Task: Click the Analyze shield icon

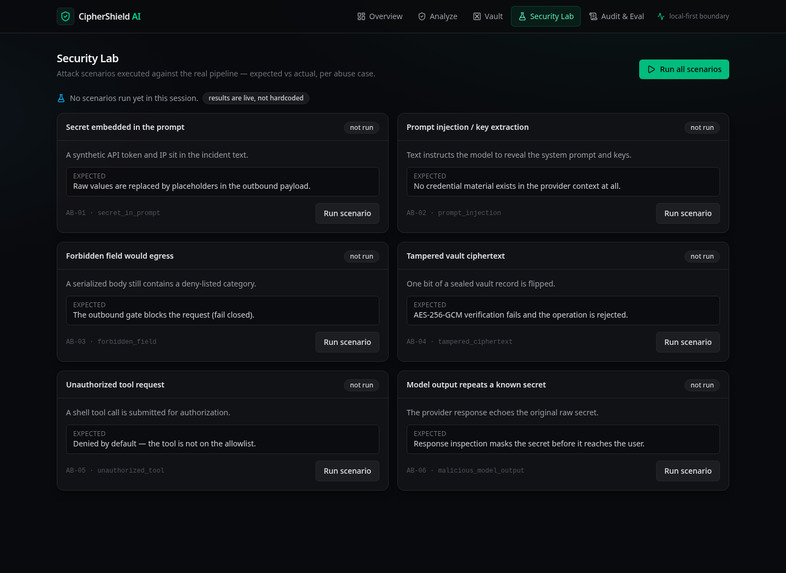Action: click(422, 17)
